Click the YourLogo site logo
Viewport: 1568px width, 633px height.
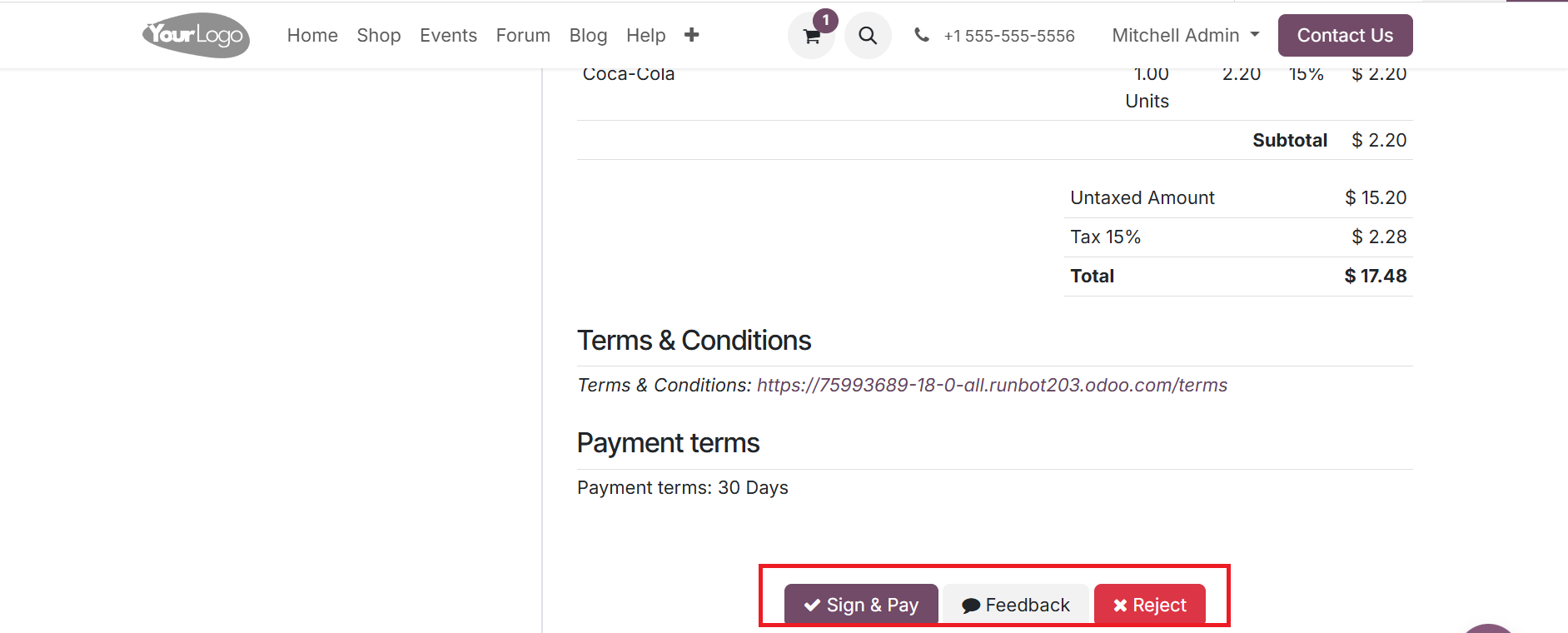coord(197,35)
